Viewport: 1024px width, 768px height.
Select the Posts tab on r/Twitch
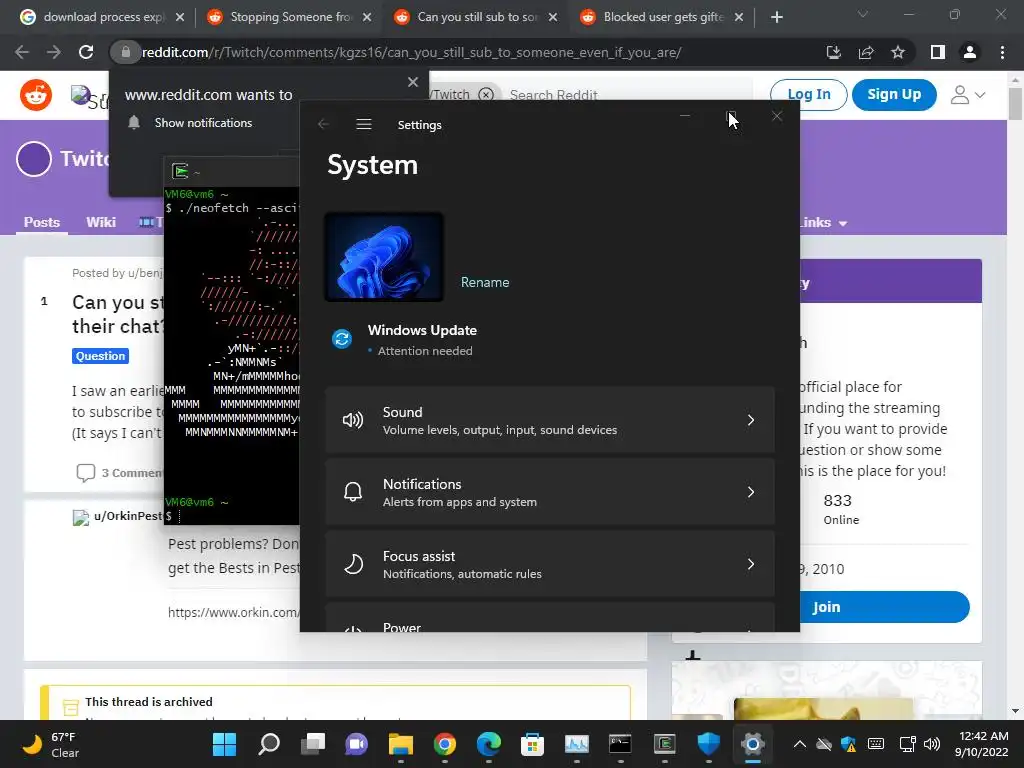coord(42,222)
